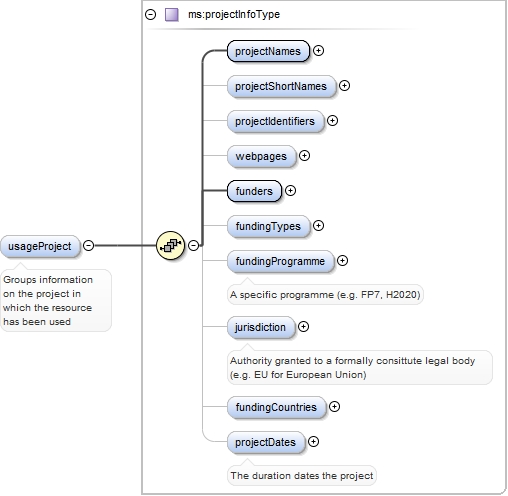Image resolution: width=508 pixels, height=496 pixels.
Task: Select the webpages element node
Action: tap(261, 156)
